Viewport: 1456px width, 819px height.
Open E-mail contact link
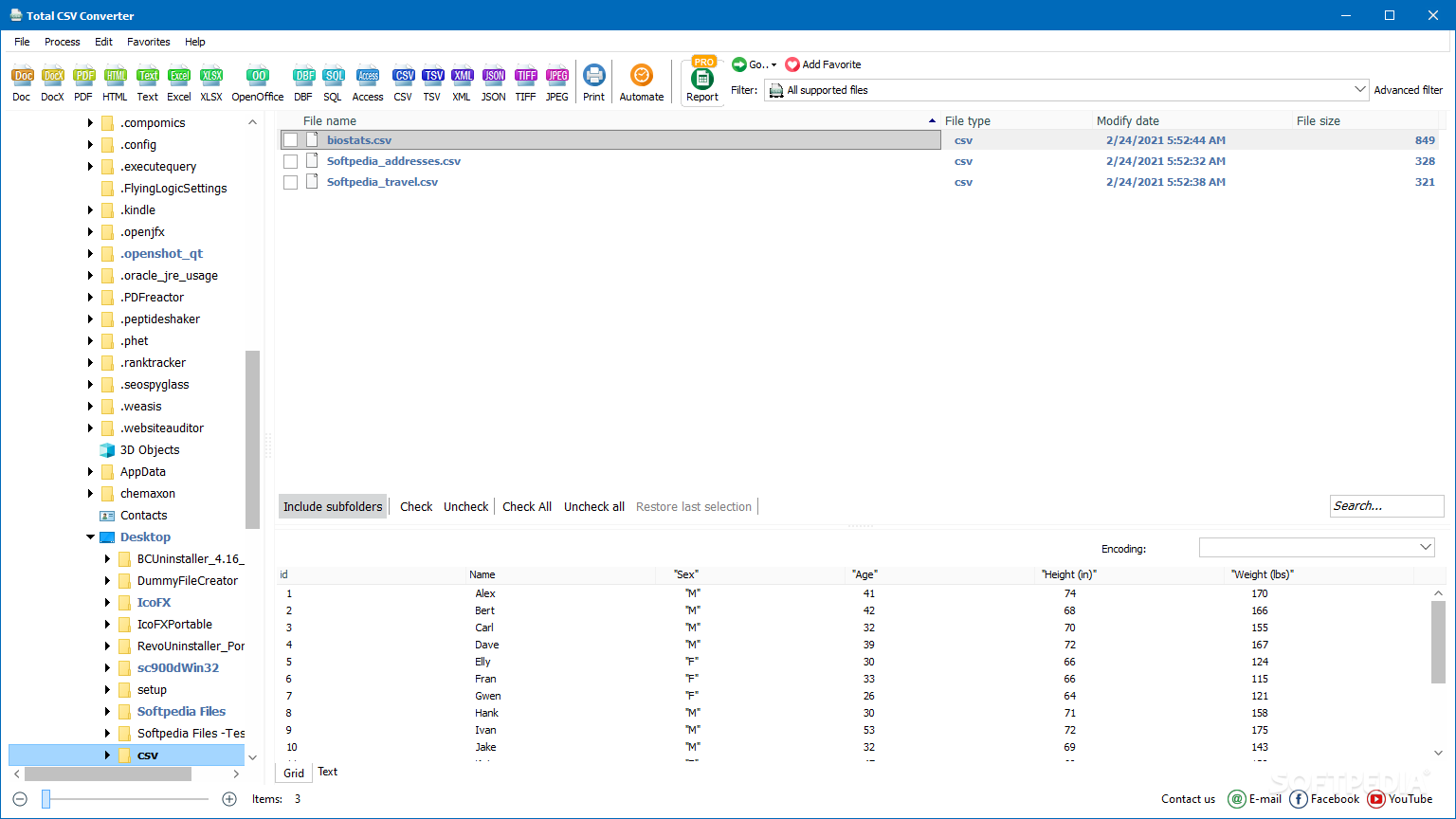pyautogui.click(x=1255, y=799)
